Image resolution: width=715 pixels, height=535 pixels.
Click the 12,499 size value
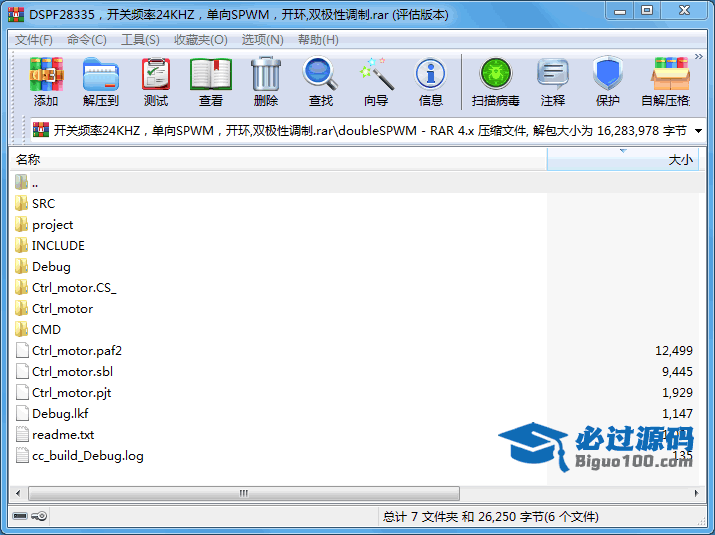click(674, 350)
